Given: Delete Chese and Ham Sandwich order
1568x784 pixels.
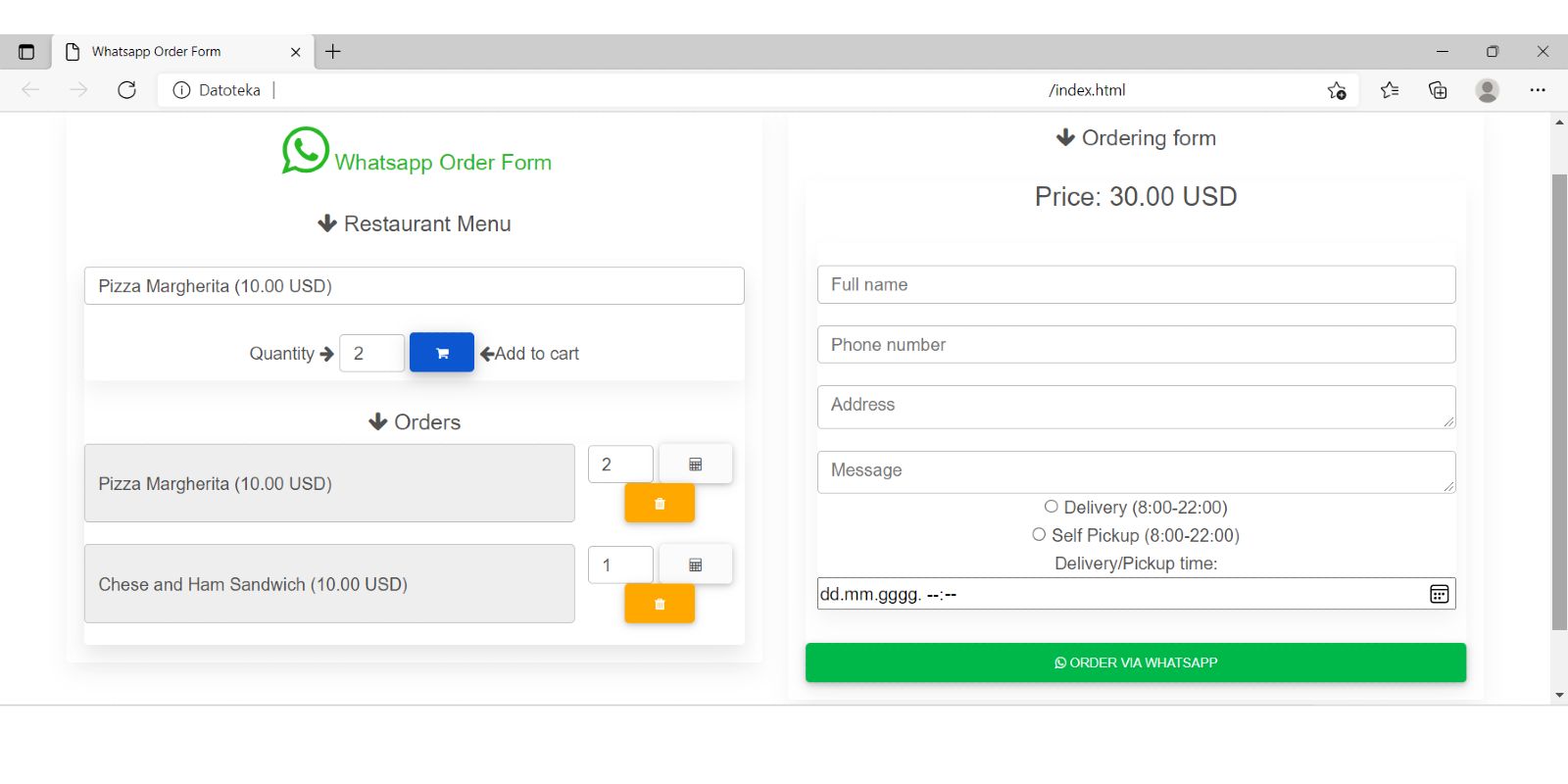Looking at the screenshot, I should coord(660,605).
